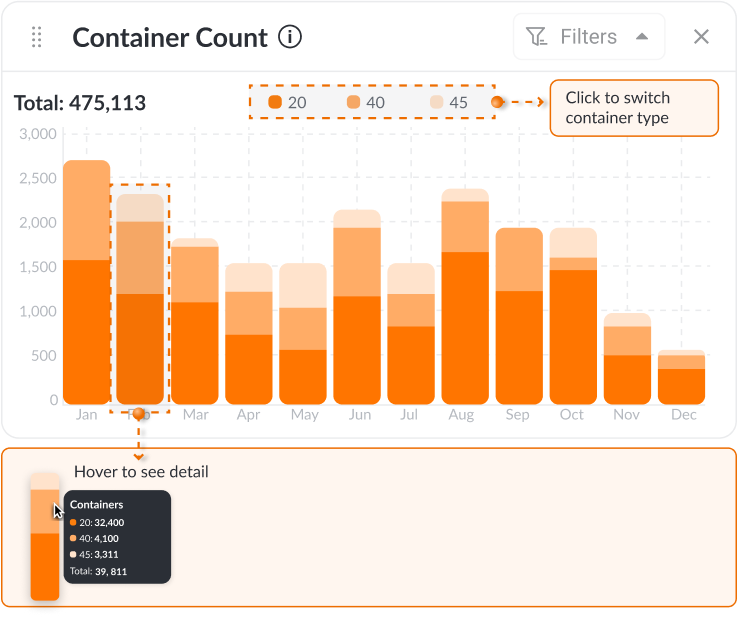The height and width of the screenshot is (617, 737).
Task: Click the info icon beside Container Count
Action: coord(290,38)
